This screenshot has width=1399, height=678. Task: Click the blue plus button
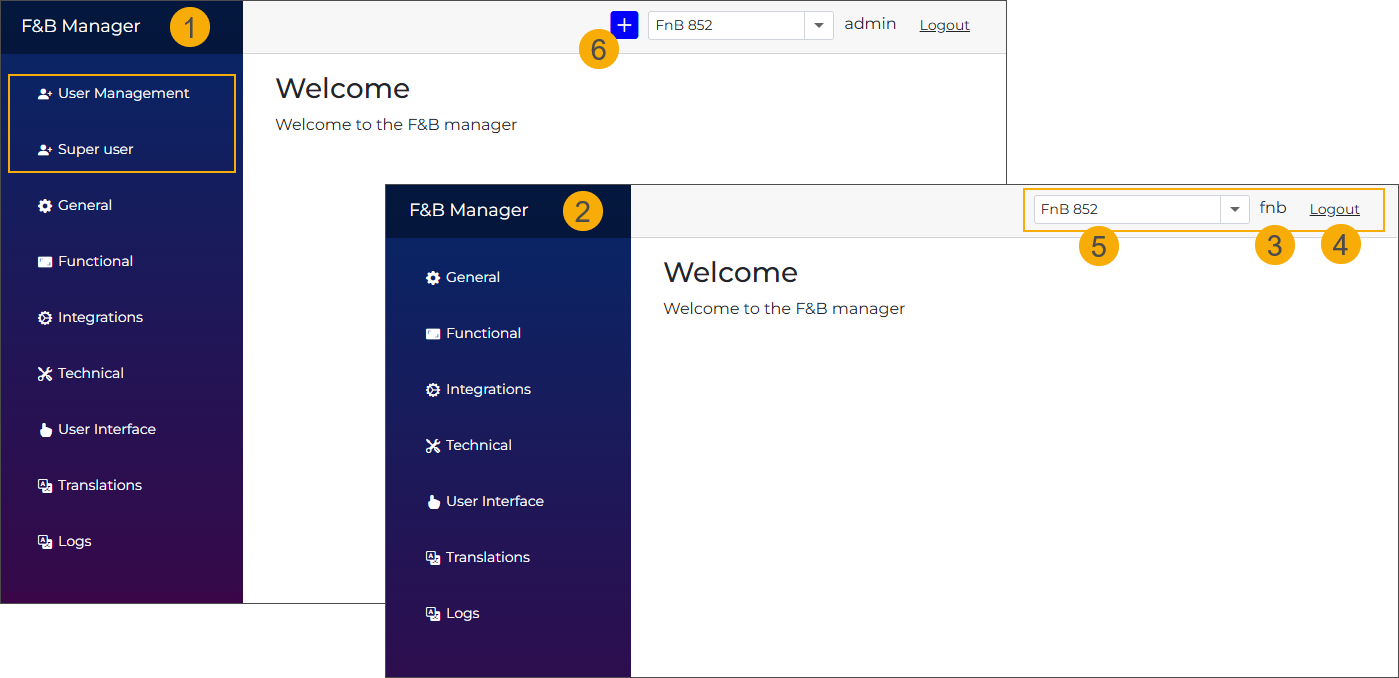[624, 24]
